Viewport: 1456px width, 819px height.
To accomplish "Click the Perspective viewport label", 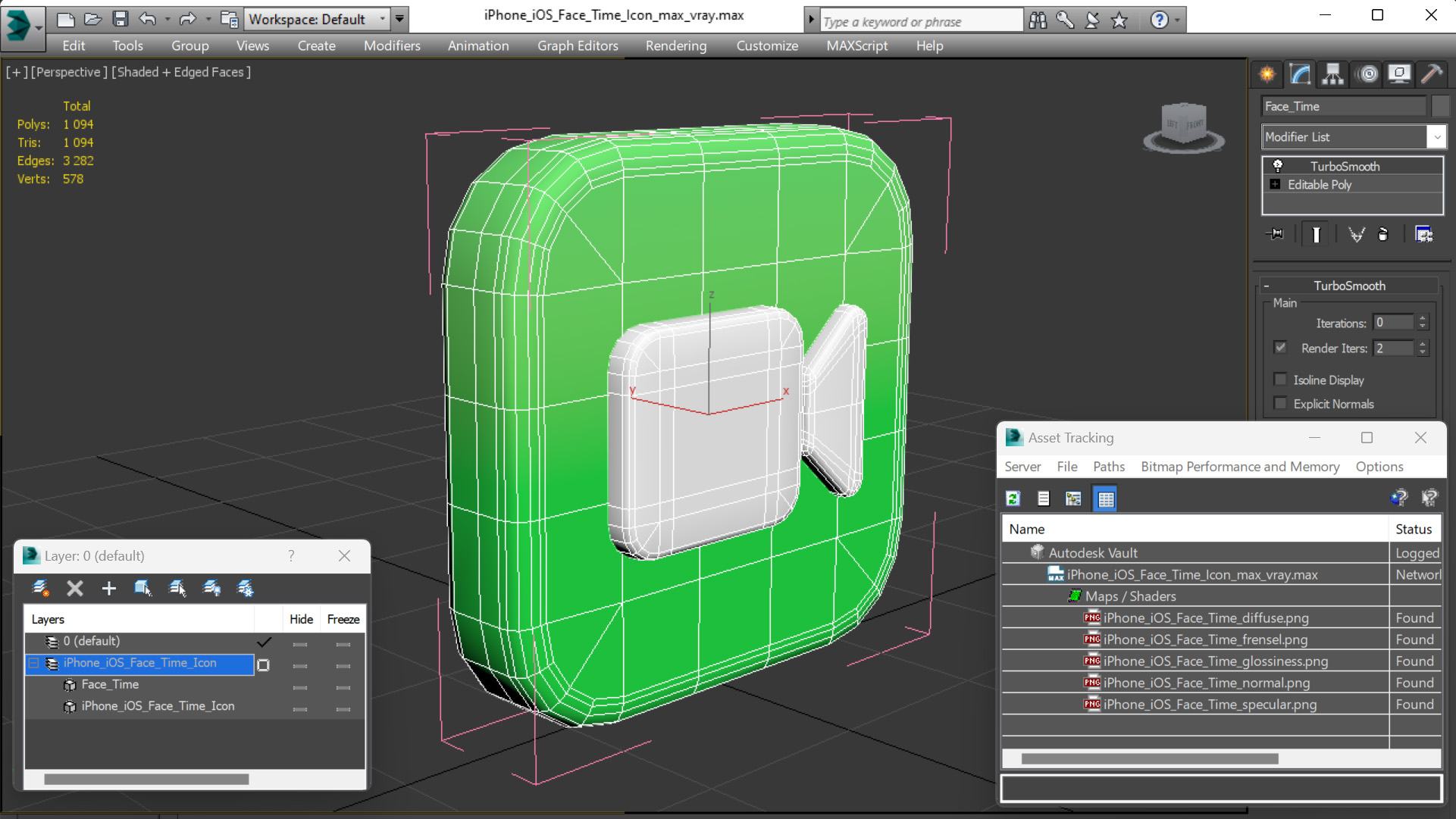I will (68, 72).
